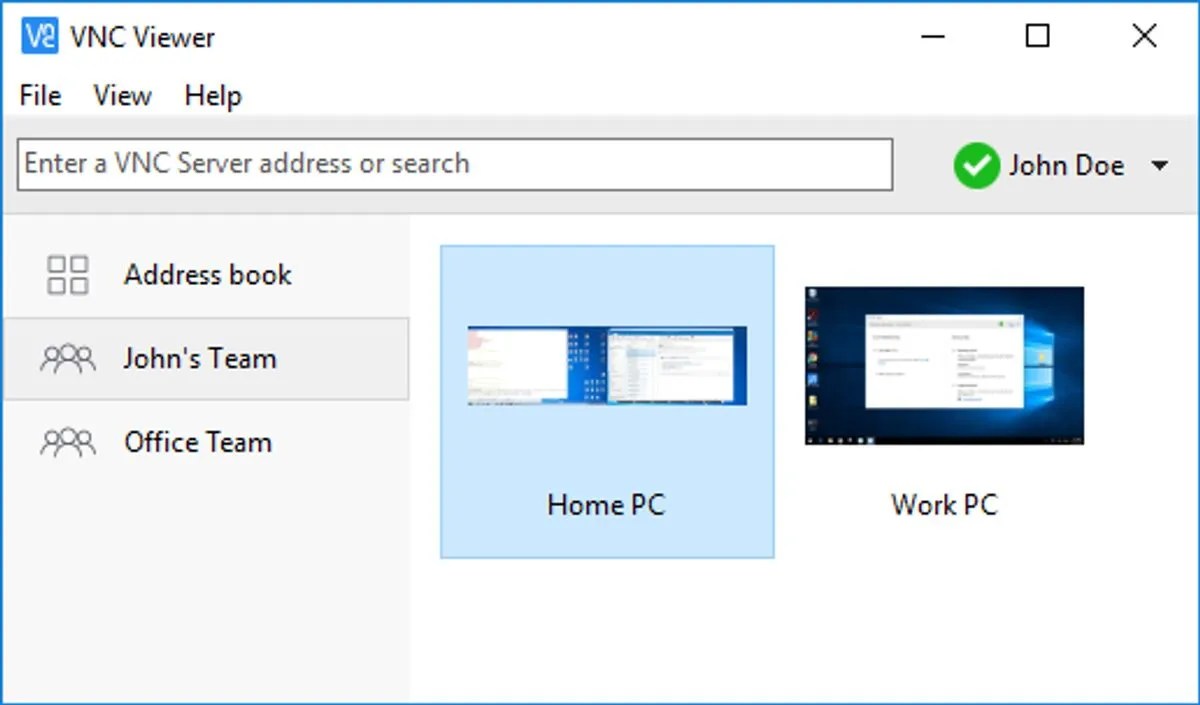Click the VNC Server address search field

[455, 163]
